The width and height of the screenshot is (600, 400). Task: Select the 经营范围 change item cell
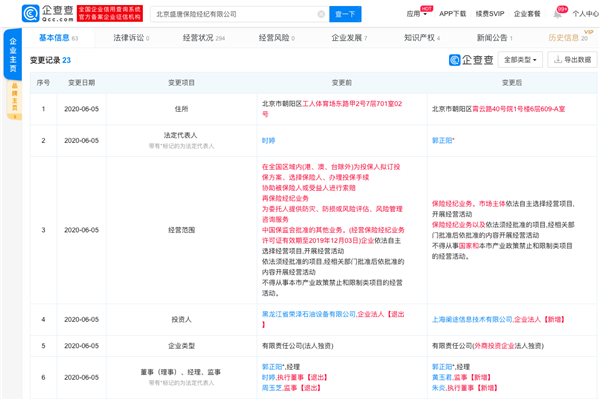[181, 230]
